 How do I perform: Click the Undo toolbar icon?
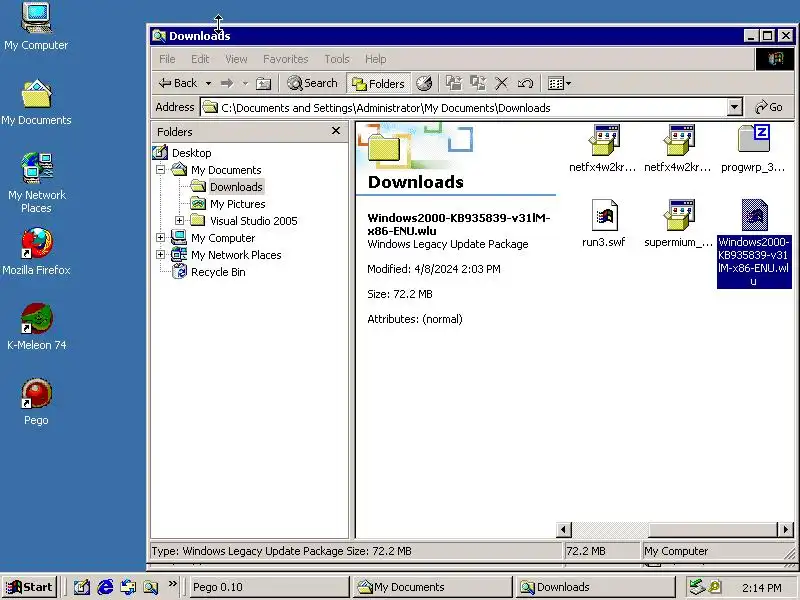coord(525,83)
